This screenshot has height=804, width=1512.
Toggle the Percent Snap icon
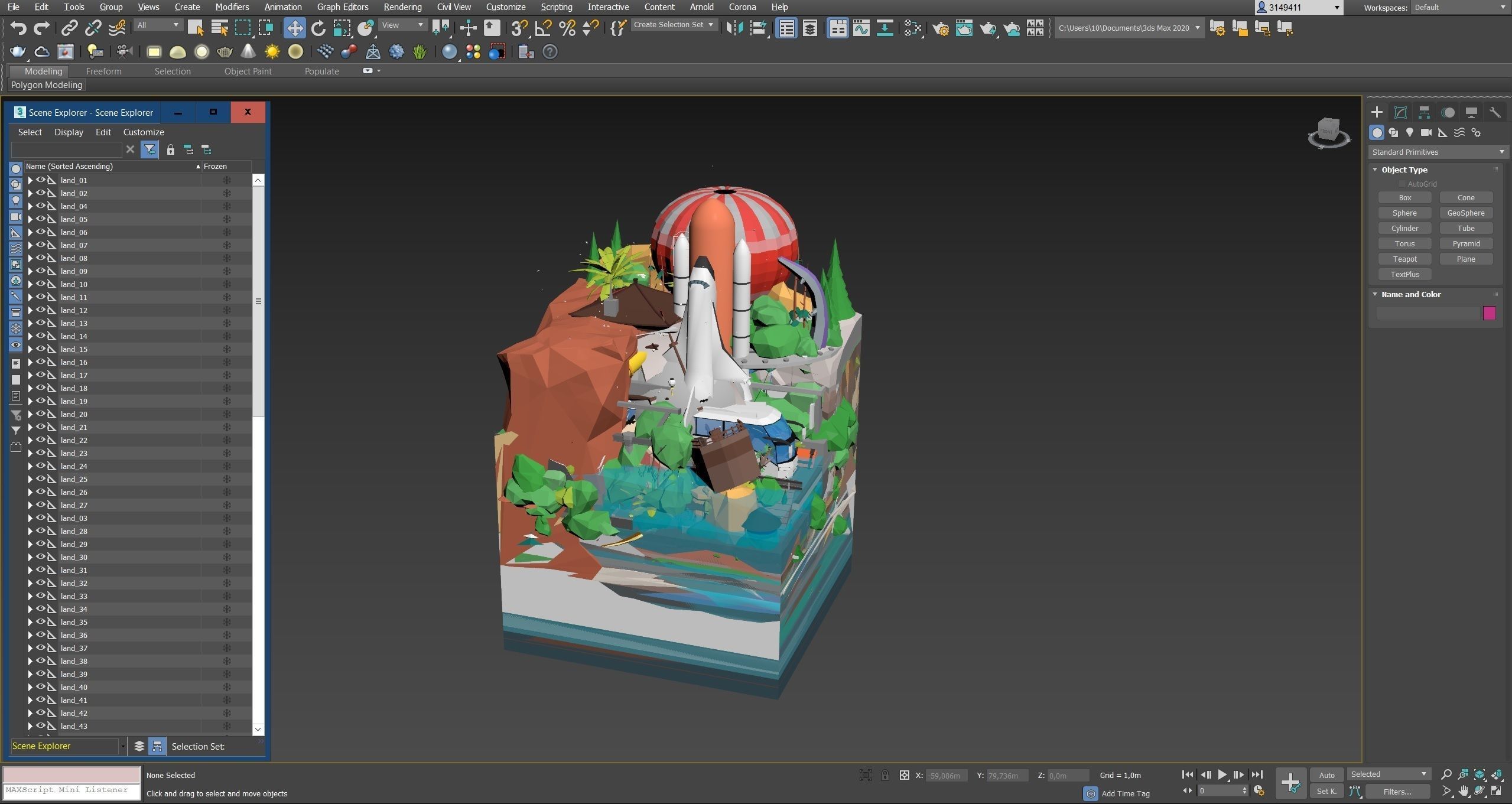pyautogui.click(x=567, y=28)
